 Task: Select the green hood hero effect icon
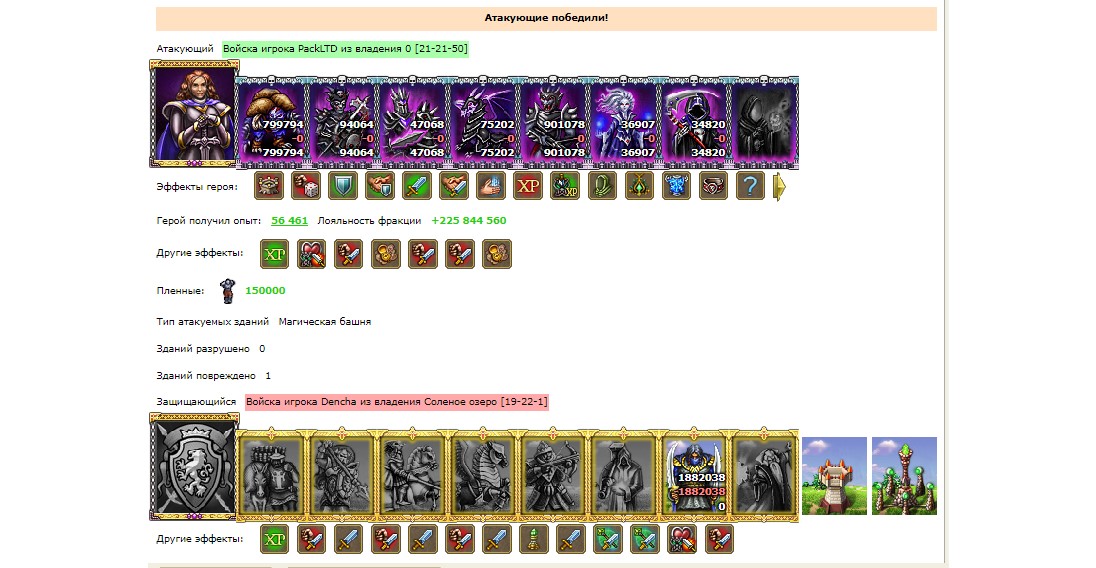click(x=603, y=187)
